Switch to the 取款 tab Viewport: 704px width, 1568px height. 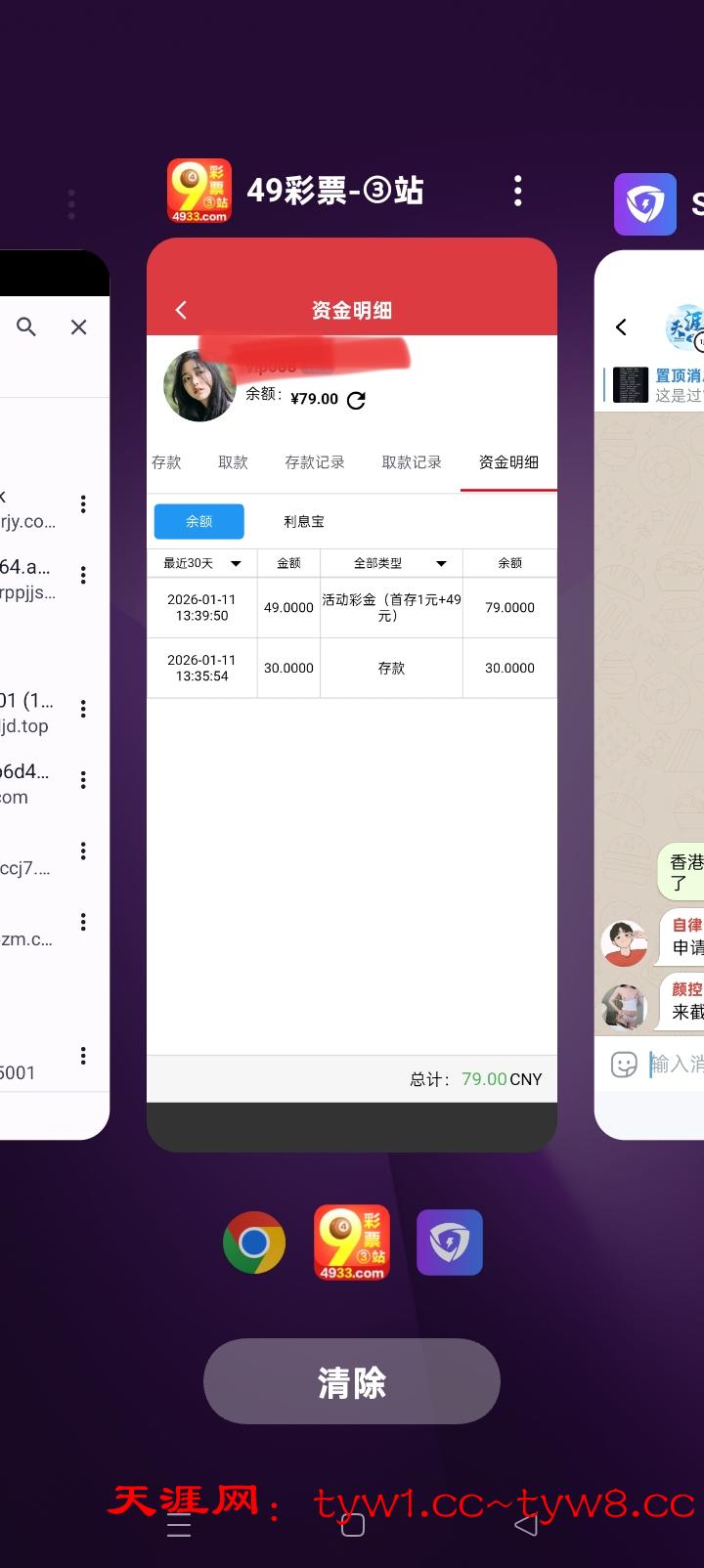coord(233,462)
